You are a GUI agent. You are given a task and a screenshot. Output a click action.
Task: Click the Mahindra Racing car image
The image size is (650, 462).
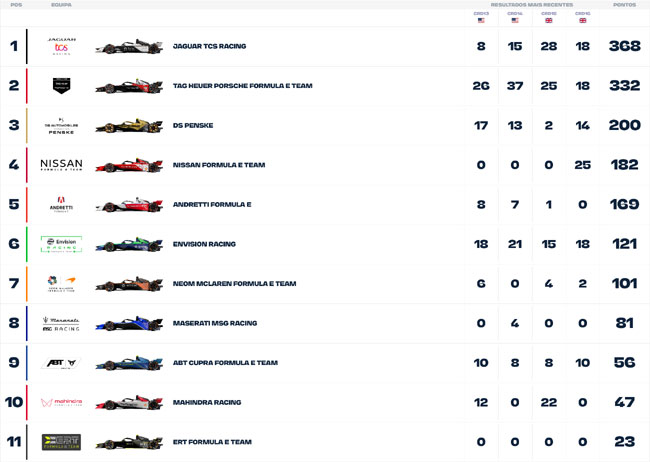(129, 403)
